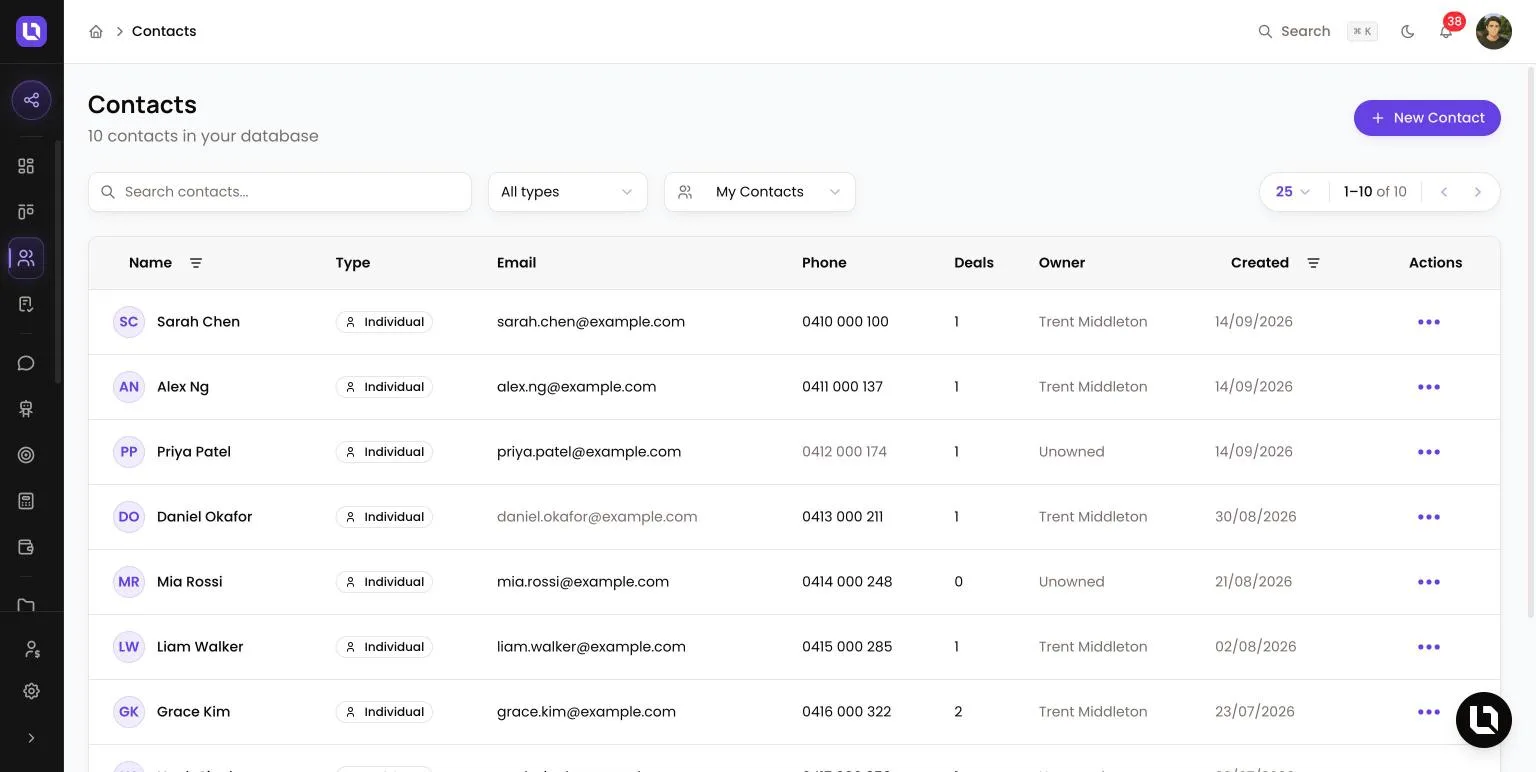
Task: Open the user-dollar icon in the sidebar
Action: [x=31, y=650]
